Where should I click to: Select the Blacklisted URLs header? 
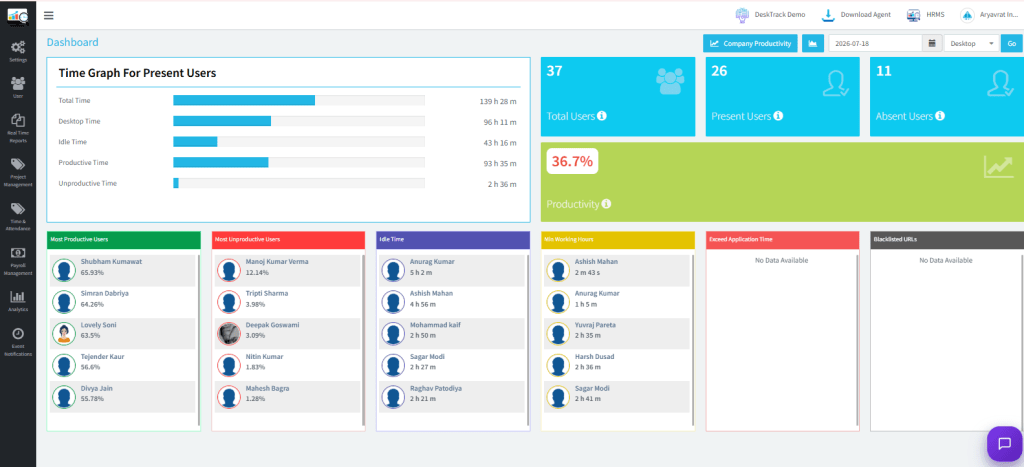(947, 240)
